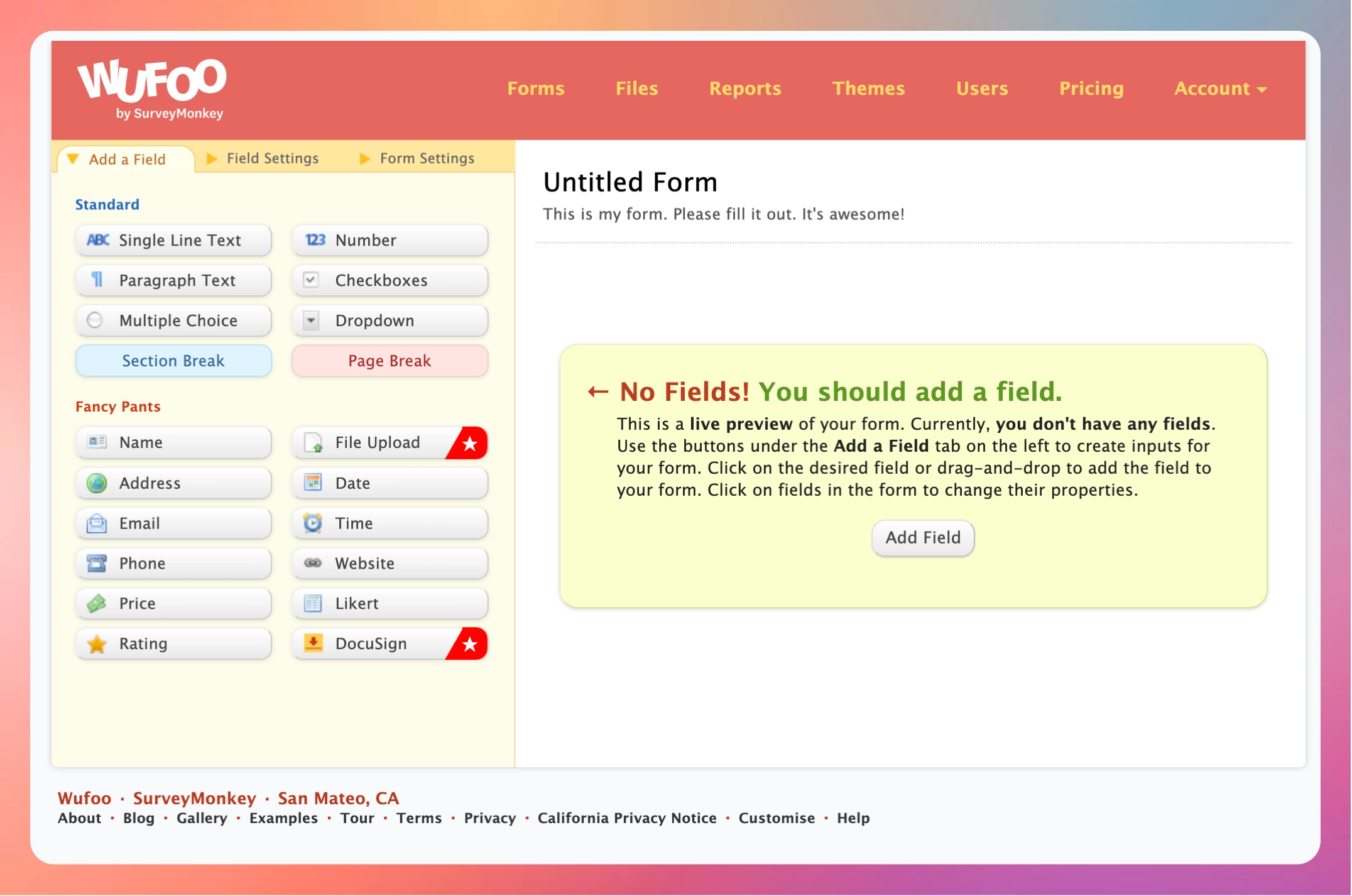Open the Forms navigation item

pos(535,89)
